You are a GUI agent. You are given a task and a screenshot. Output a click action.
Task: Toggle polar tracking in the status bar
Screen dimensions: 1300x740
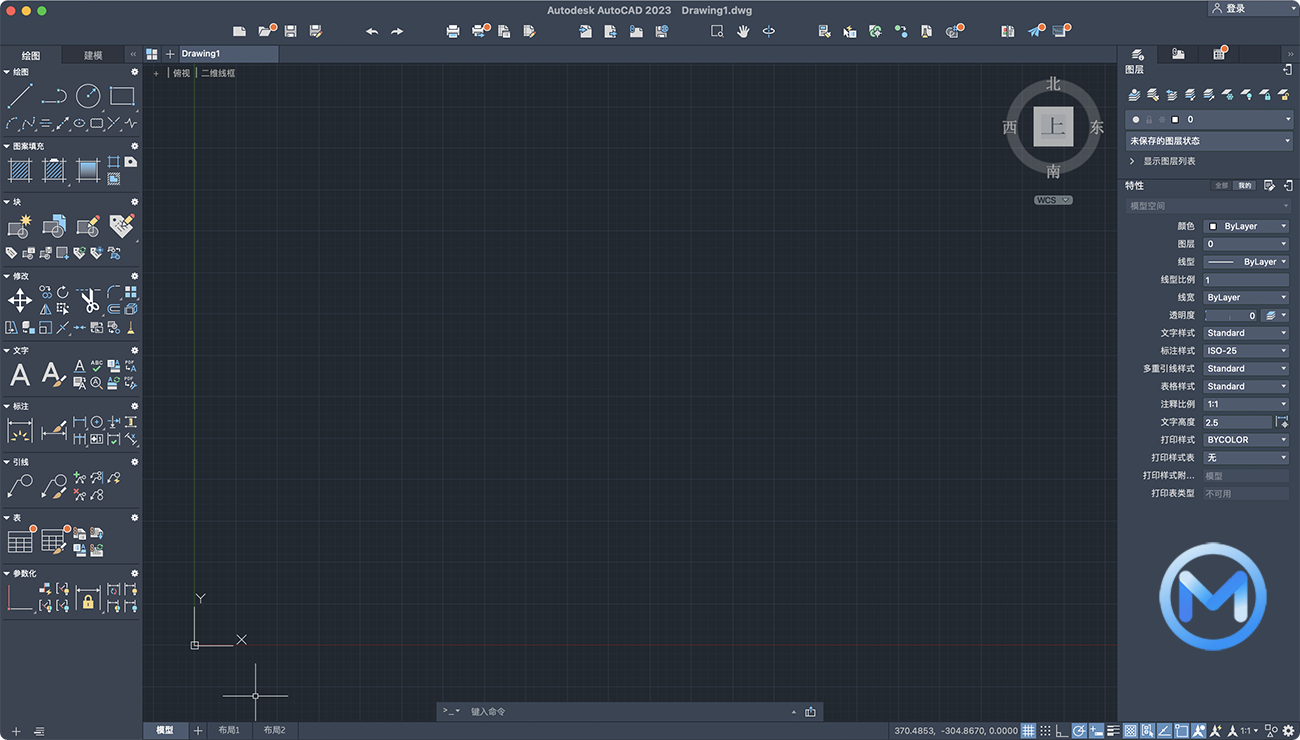[1079, 731]
